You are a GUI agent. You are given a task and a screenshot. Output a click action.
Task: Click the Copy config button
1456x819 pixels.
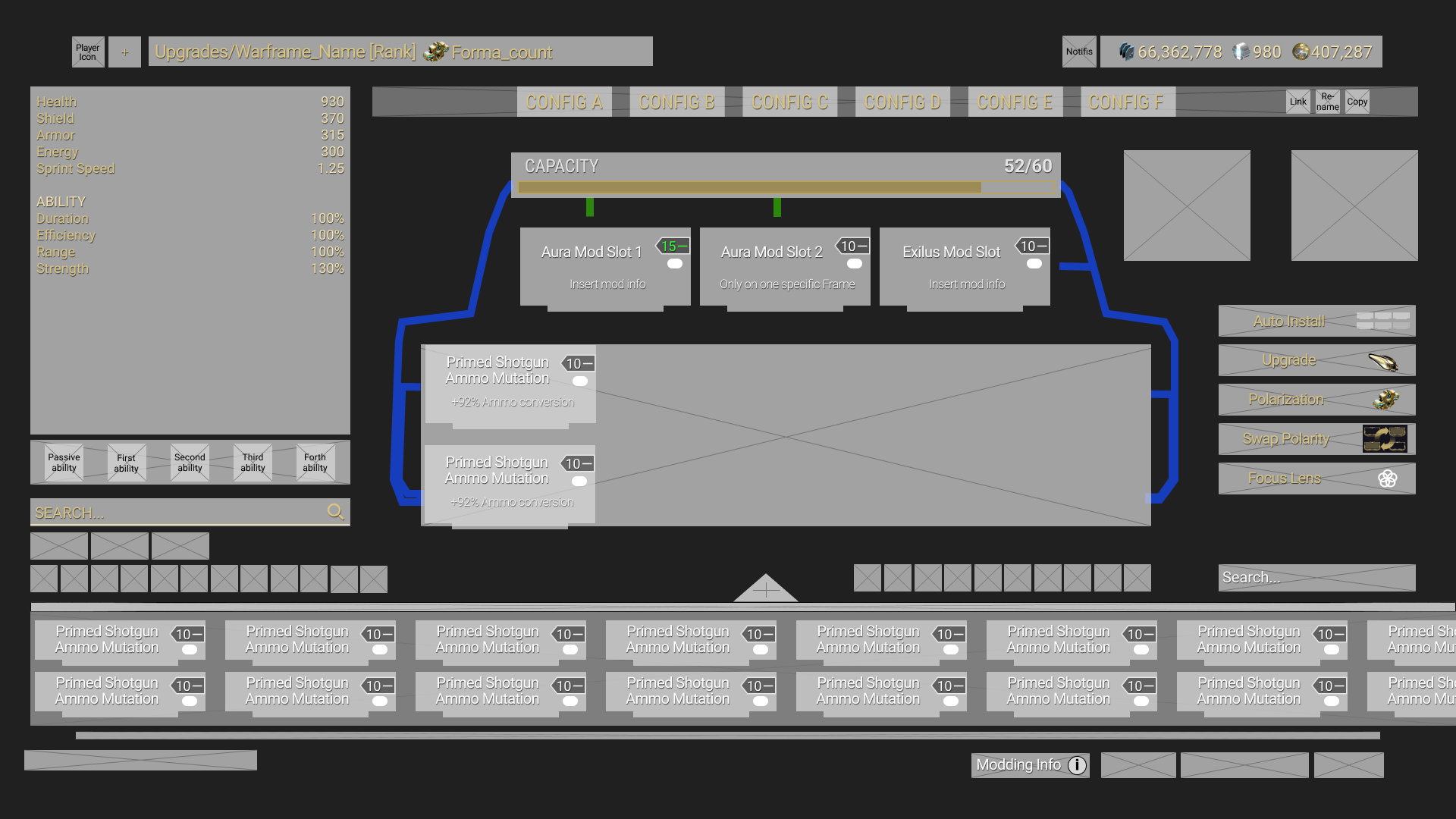1357,102
